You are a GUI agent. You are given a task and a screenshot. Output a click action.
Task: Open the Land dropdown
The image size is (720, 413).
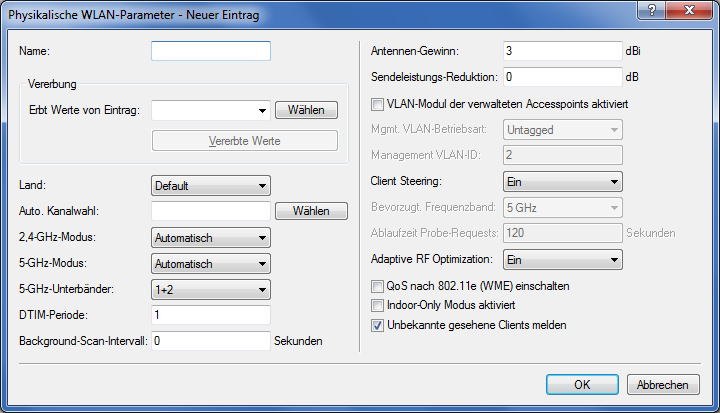[211, 185]
